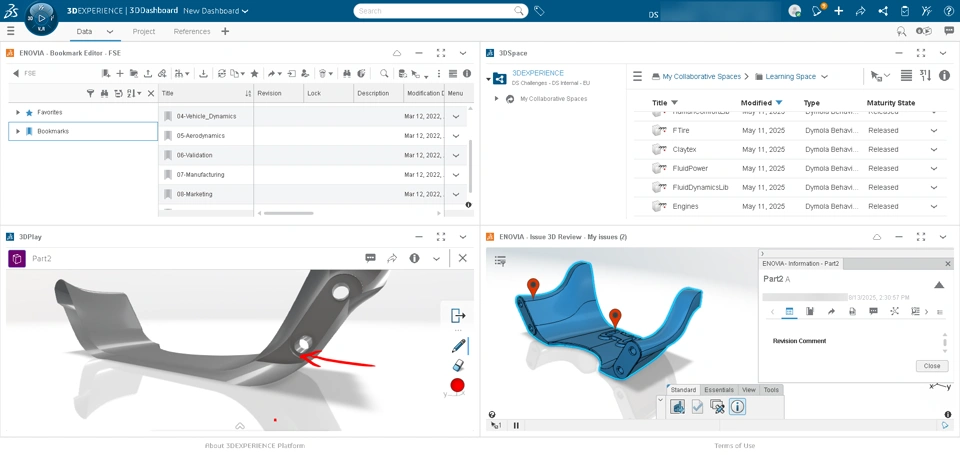Toggle the checkmark command in the Standard action bar

point(697,406)
